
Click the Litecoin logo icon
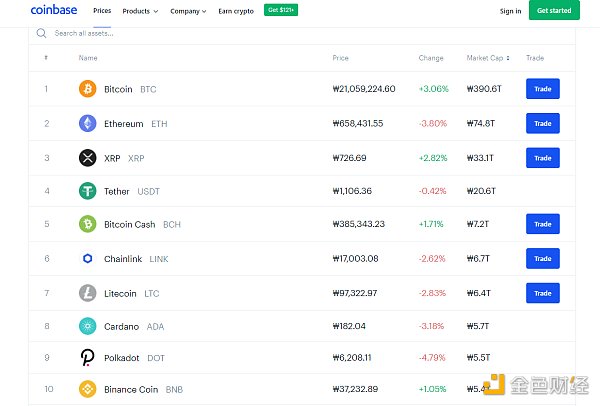(x=88, y=293)
